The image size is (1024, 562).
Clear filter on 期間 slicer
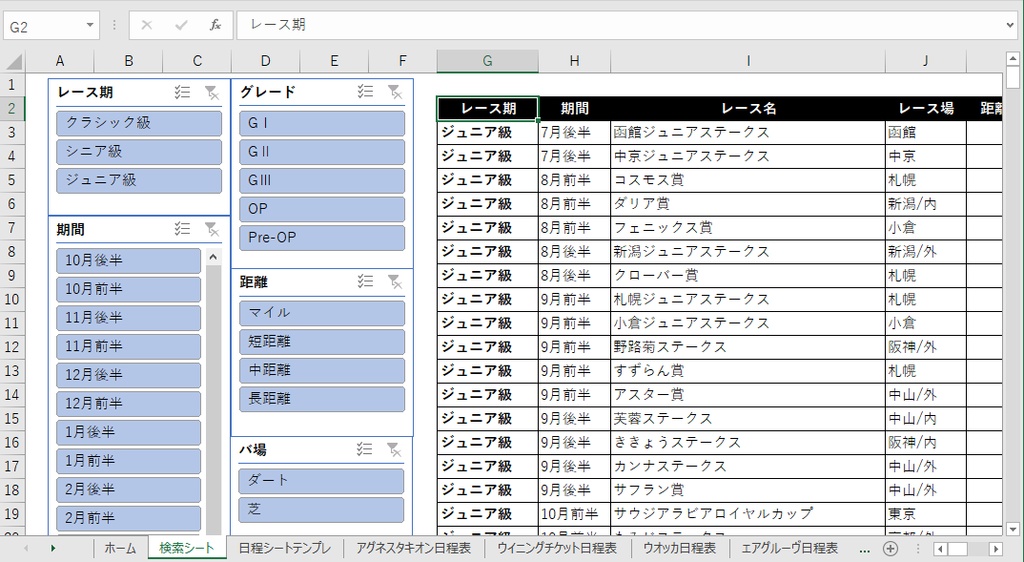click(x=212, y=229)
